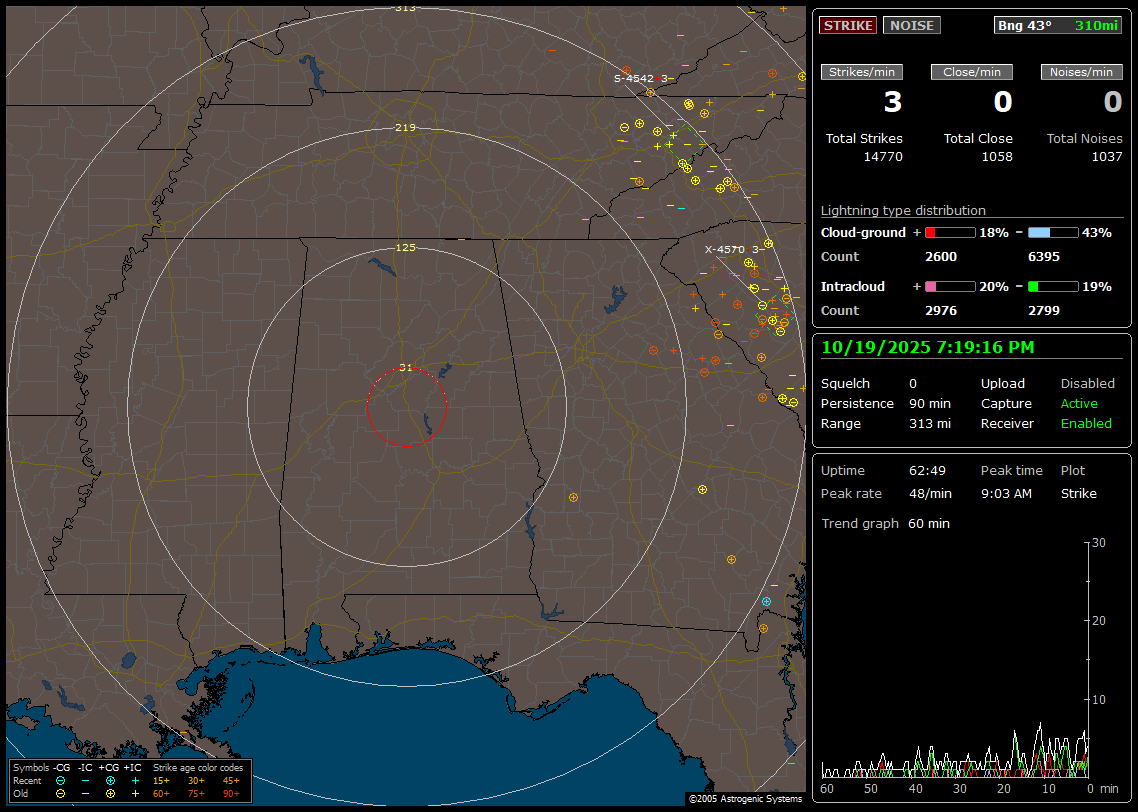
Task: Toggle the Receiver Enabled status
Action: (x=1085, y=423)
